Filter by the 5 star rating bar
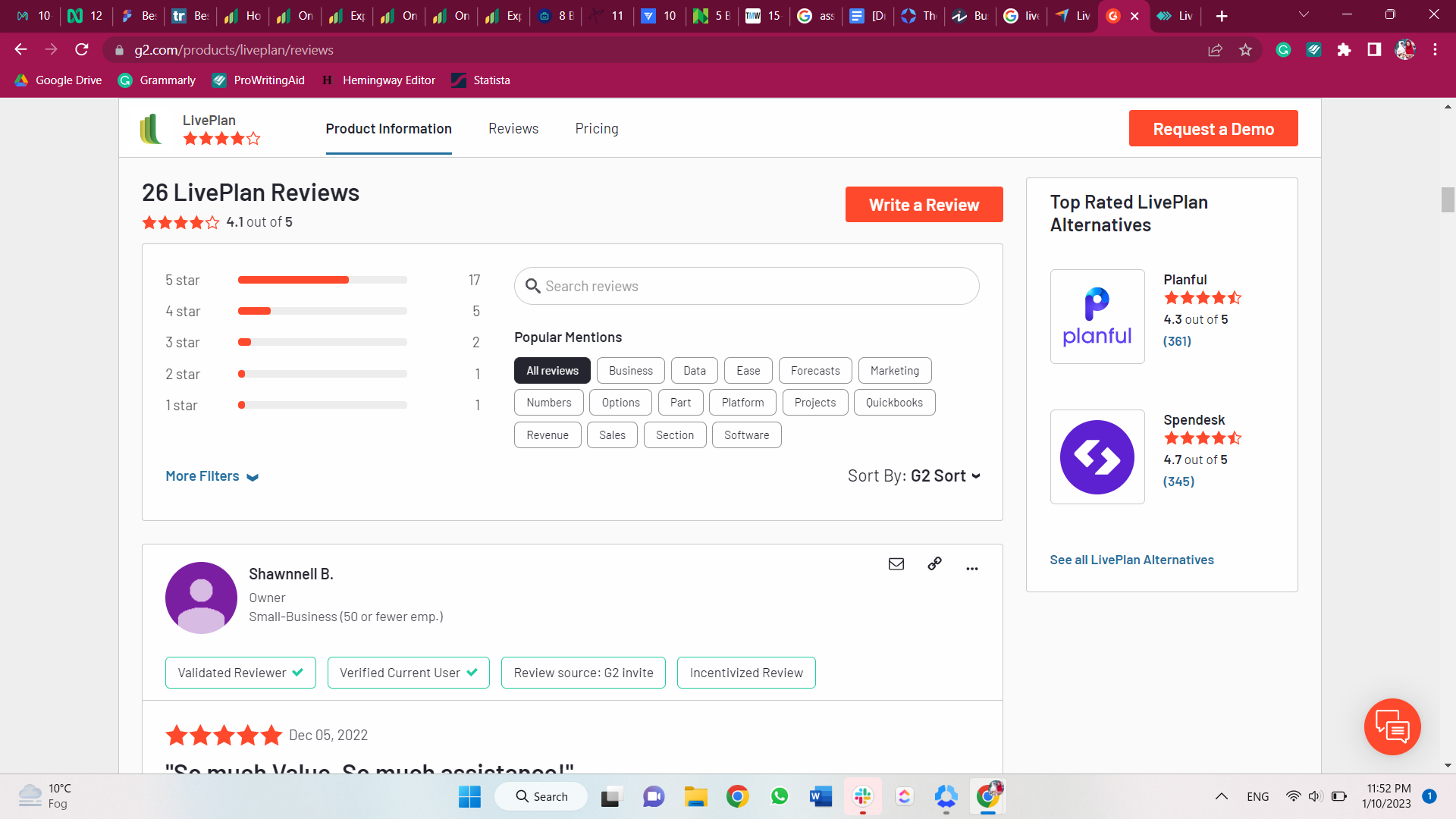The height and width of the screenshot is (819, 1456). 322,280
